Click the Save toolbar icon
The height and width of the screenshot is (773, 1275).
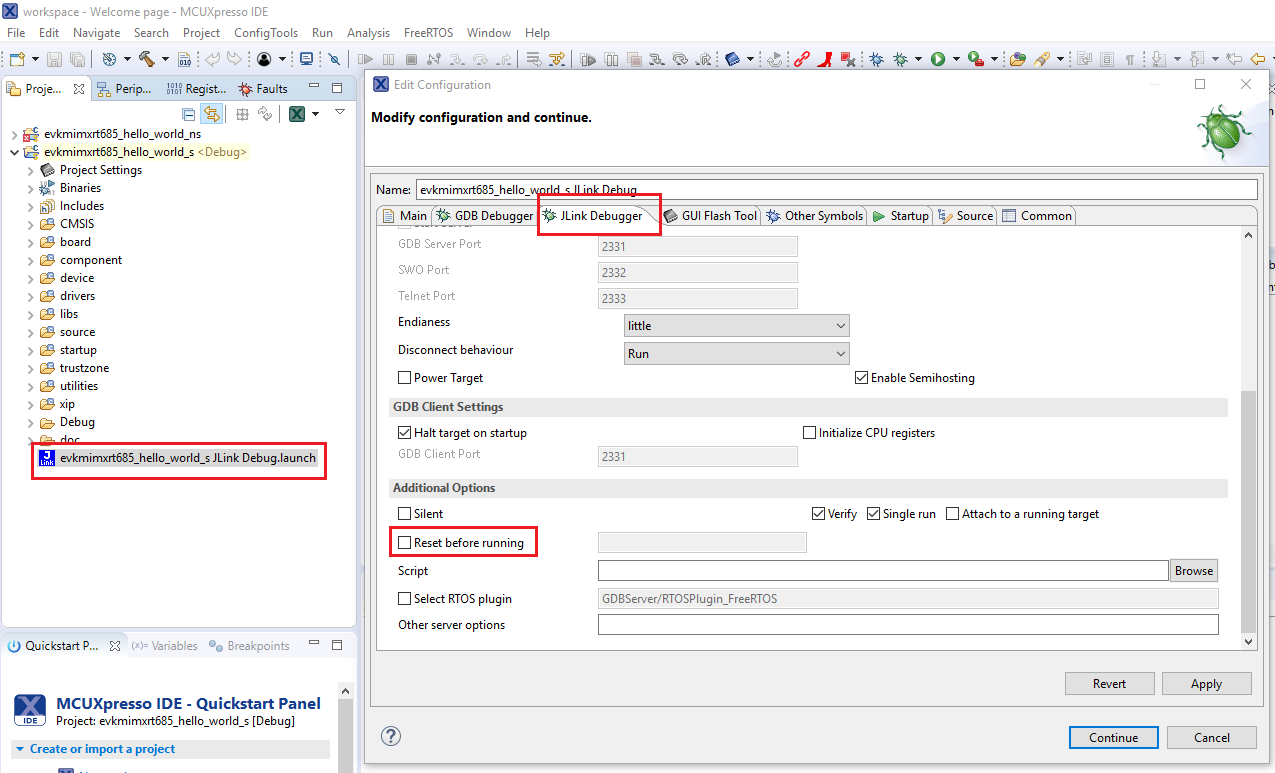tap(54, 59)
